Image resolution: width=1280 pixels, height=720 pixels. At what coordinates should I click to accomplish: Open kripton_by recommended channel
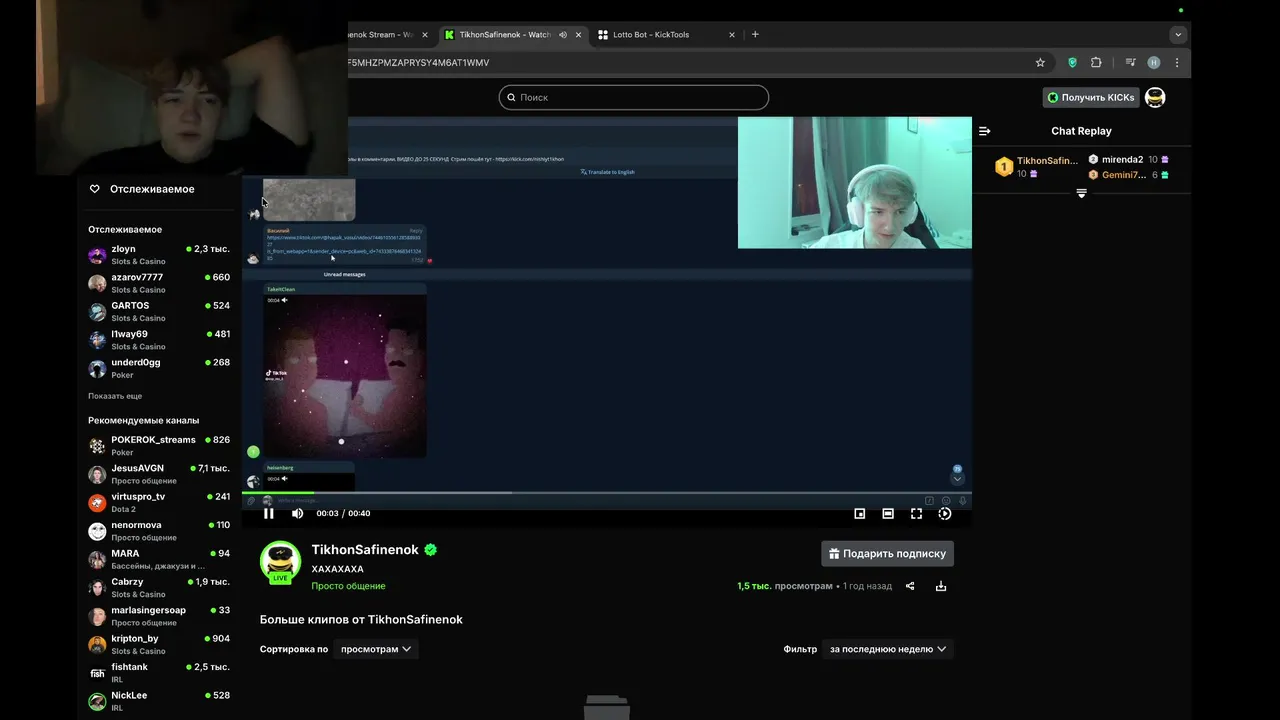tap(159, 644)
